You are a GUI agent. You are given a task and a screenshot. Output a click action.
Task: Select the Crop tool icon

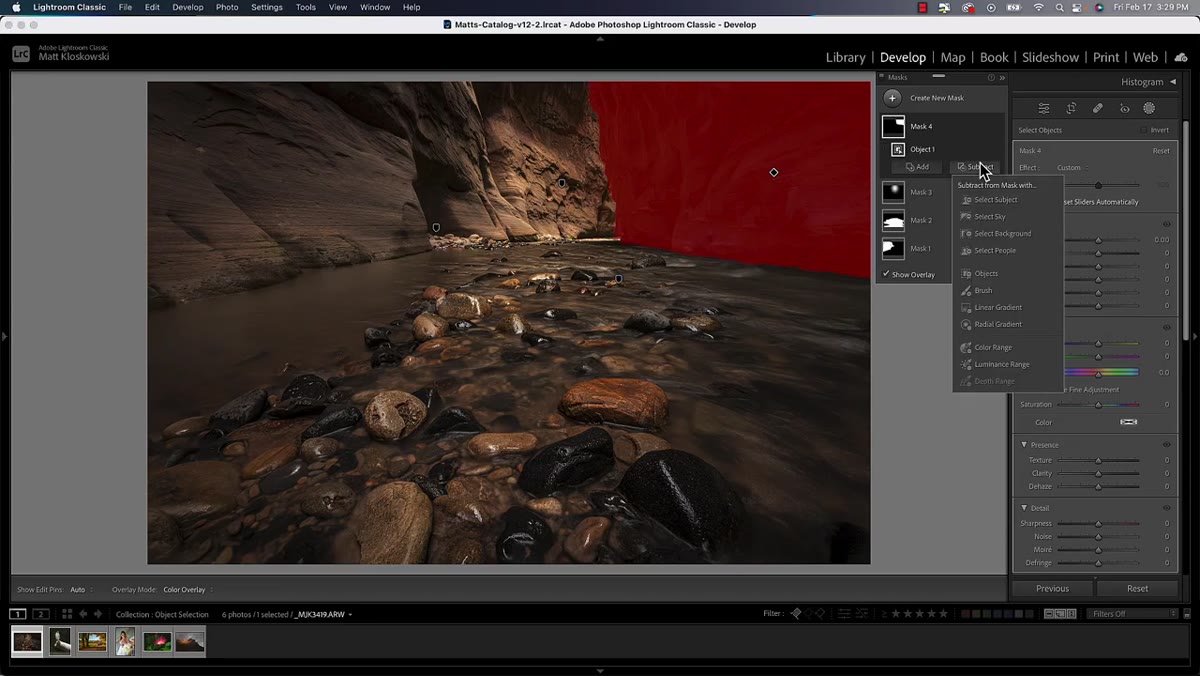(x=1071, y=108)
